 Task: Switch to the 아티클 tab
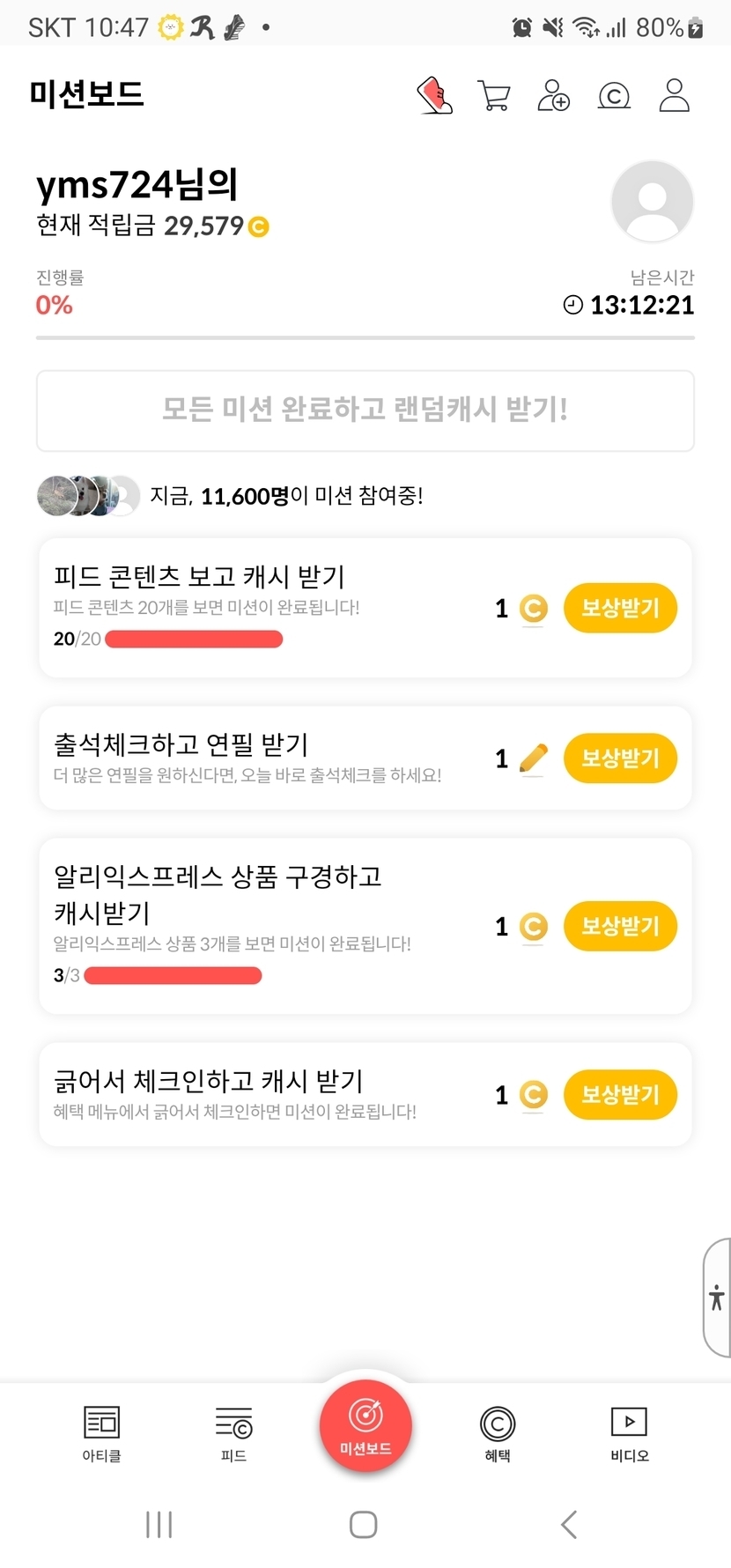[101, 1432]
